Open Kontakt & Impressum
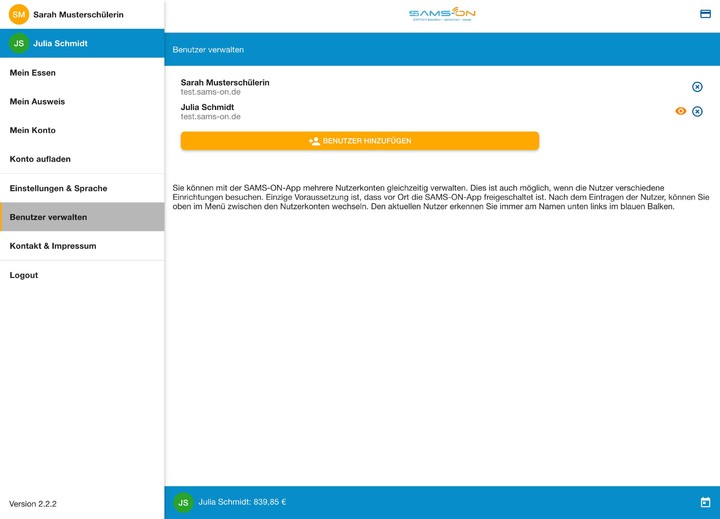 [53, 246]
